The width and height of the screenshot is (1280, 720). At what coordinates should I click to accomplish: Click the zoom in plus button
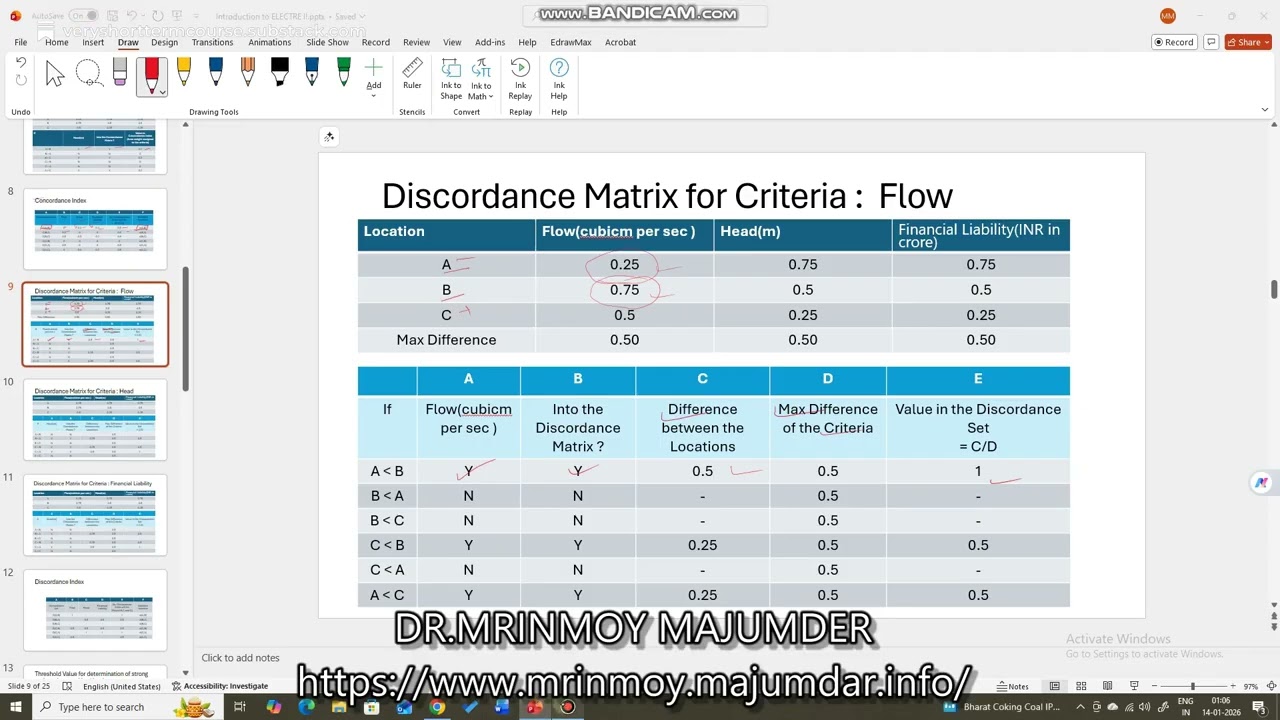click(1234, 686)
